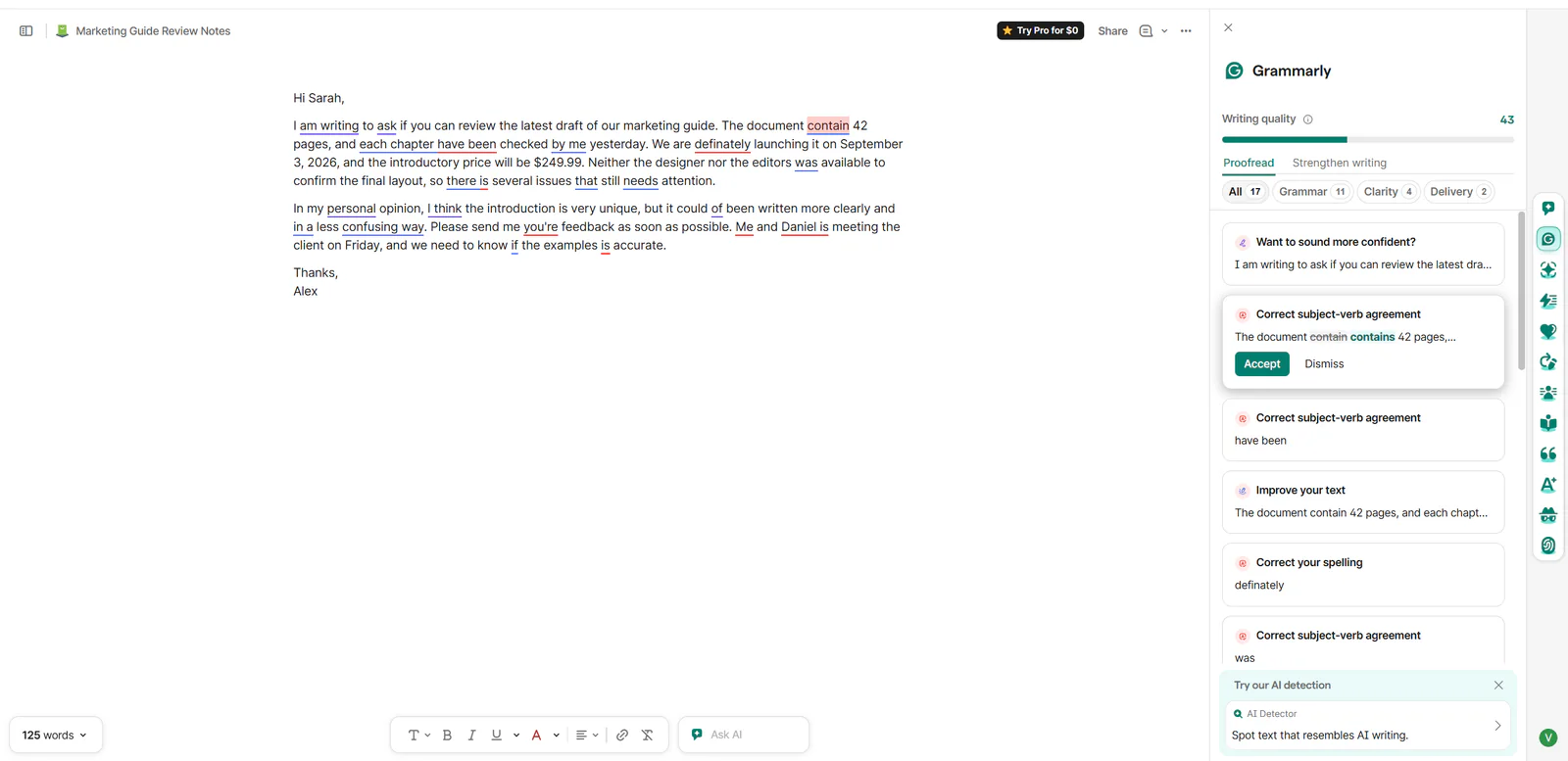1568x761 pixels.
Task: Open the comments icon in the header
Action: point(1146,31)
